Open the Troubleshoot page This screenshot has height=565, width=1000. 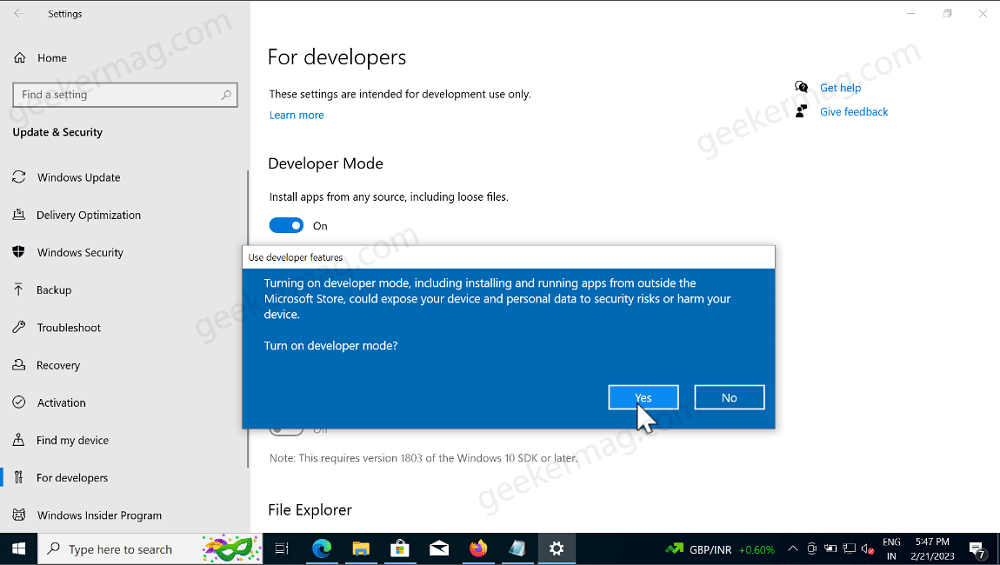coord(69,328)
